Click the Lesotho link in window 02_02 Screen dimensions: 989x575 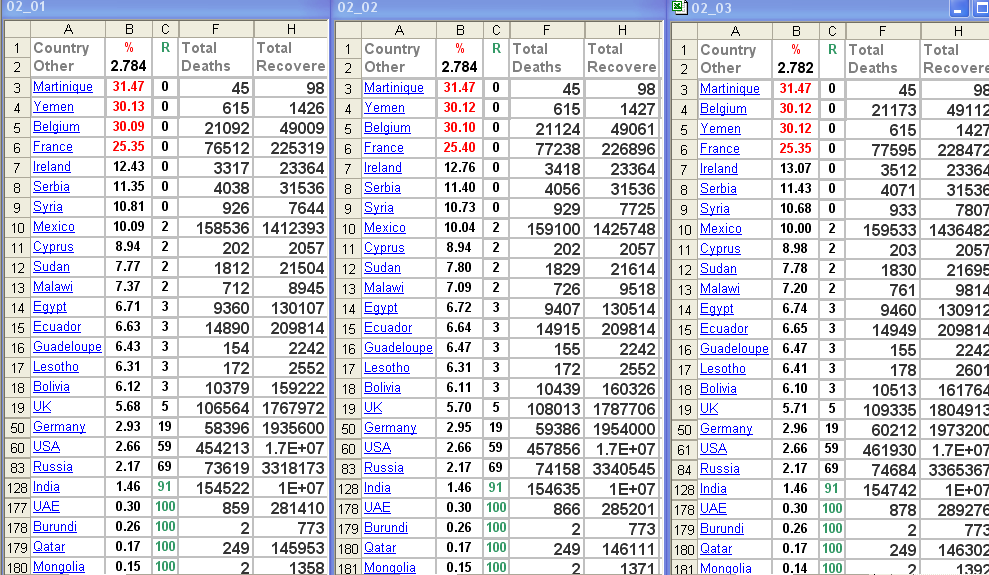pos(386,368)
